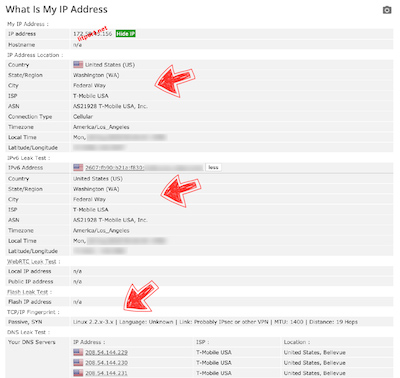Click the 'IPv6 Leak Test' section label
400x378 pixels.
pyautogui.click(x=29, y=158)
